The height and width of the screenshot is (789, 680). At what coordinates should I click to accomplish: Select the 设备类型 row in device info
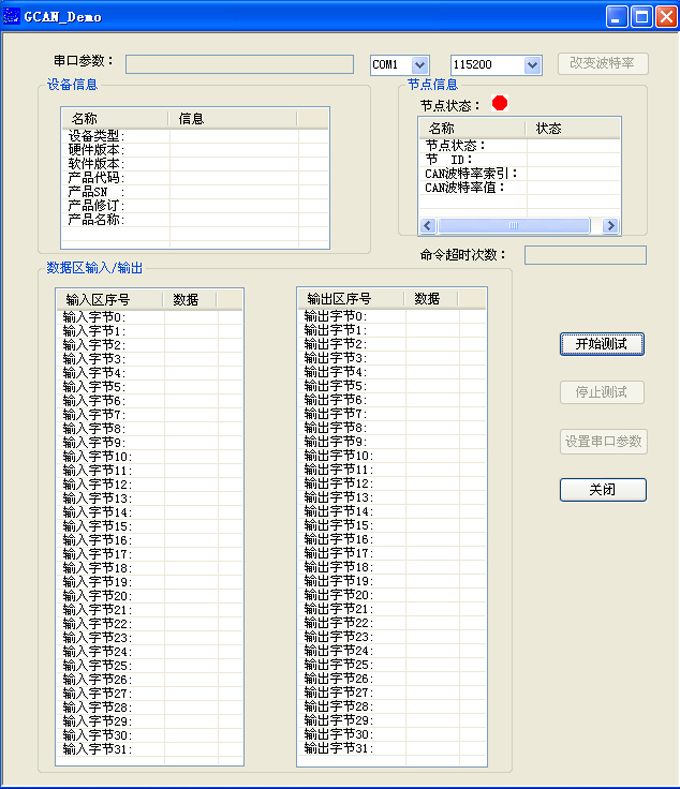tap(97, 135)
